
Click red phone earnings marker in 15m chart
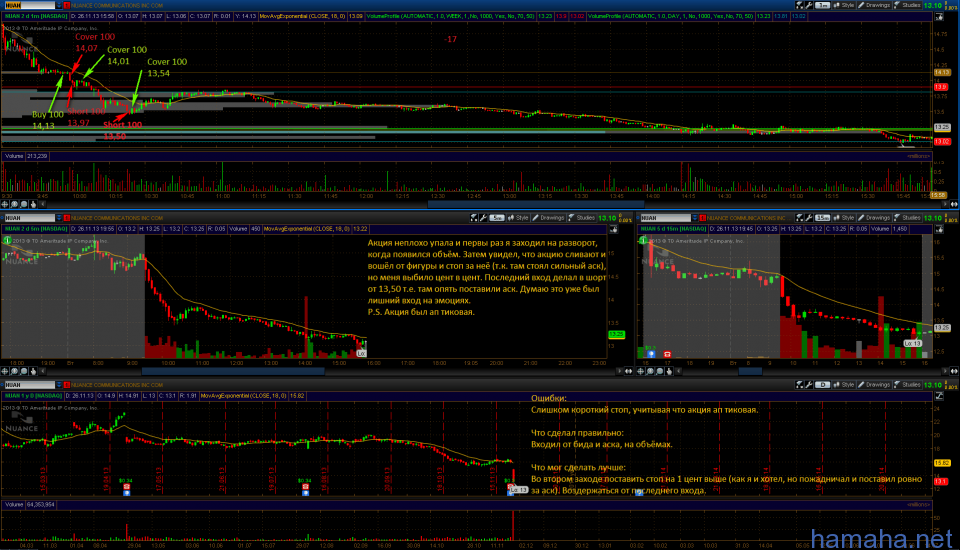coord(667,354)
